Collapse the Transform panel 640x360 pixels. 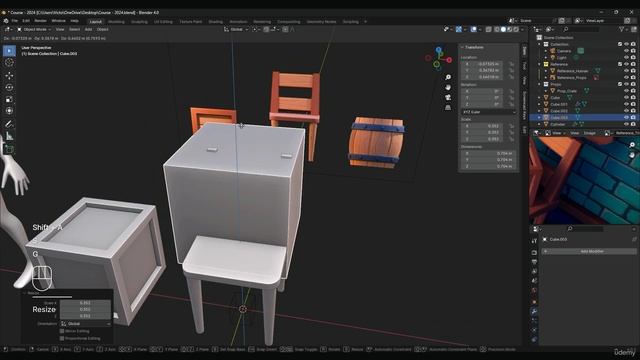click(462, 47)
